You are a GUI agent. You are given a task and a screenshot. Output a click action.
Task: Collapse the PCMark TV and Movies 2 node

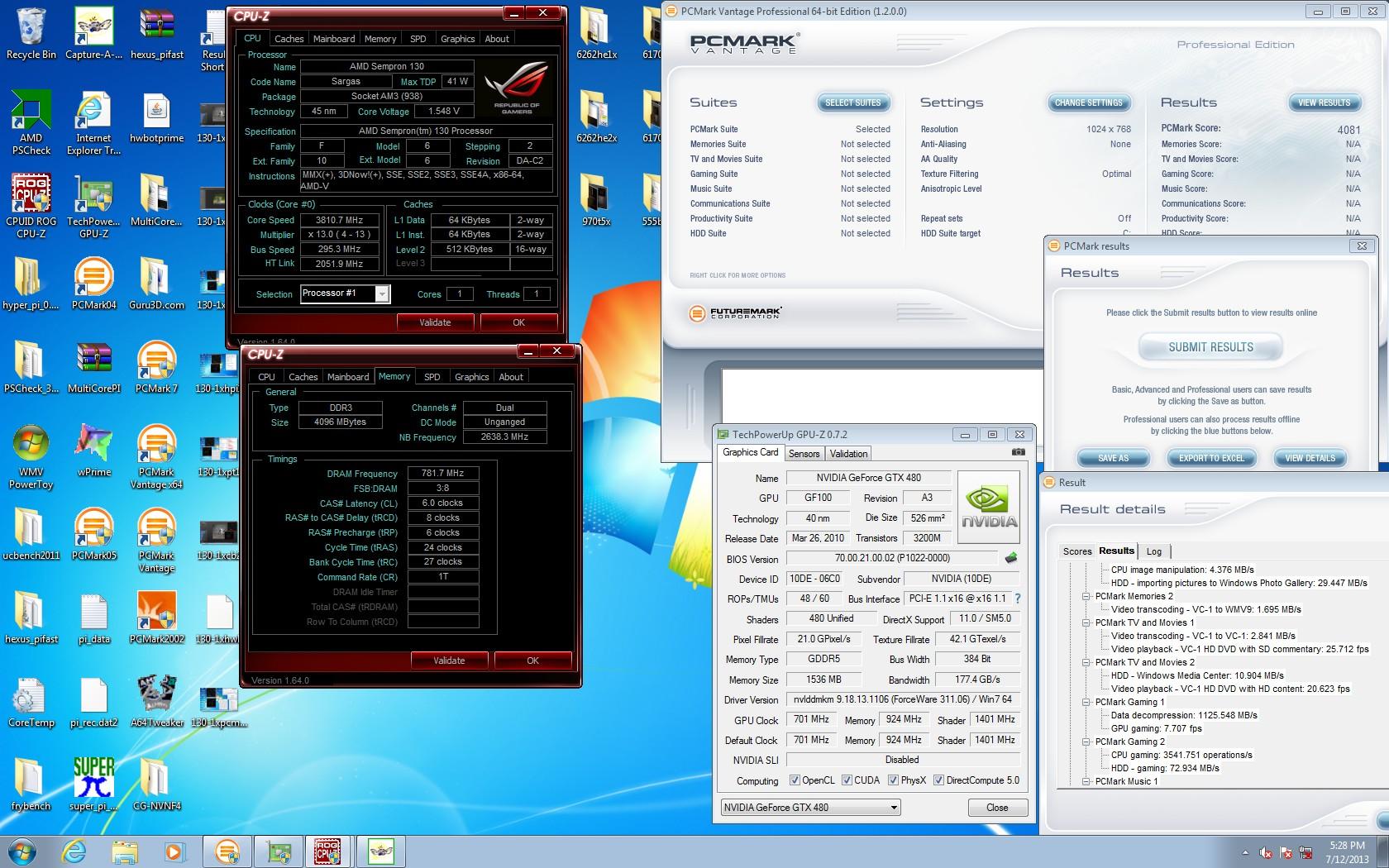tap(1086, 662)
